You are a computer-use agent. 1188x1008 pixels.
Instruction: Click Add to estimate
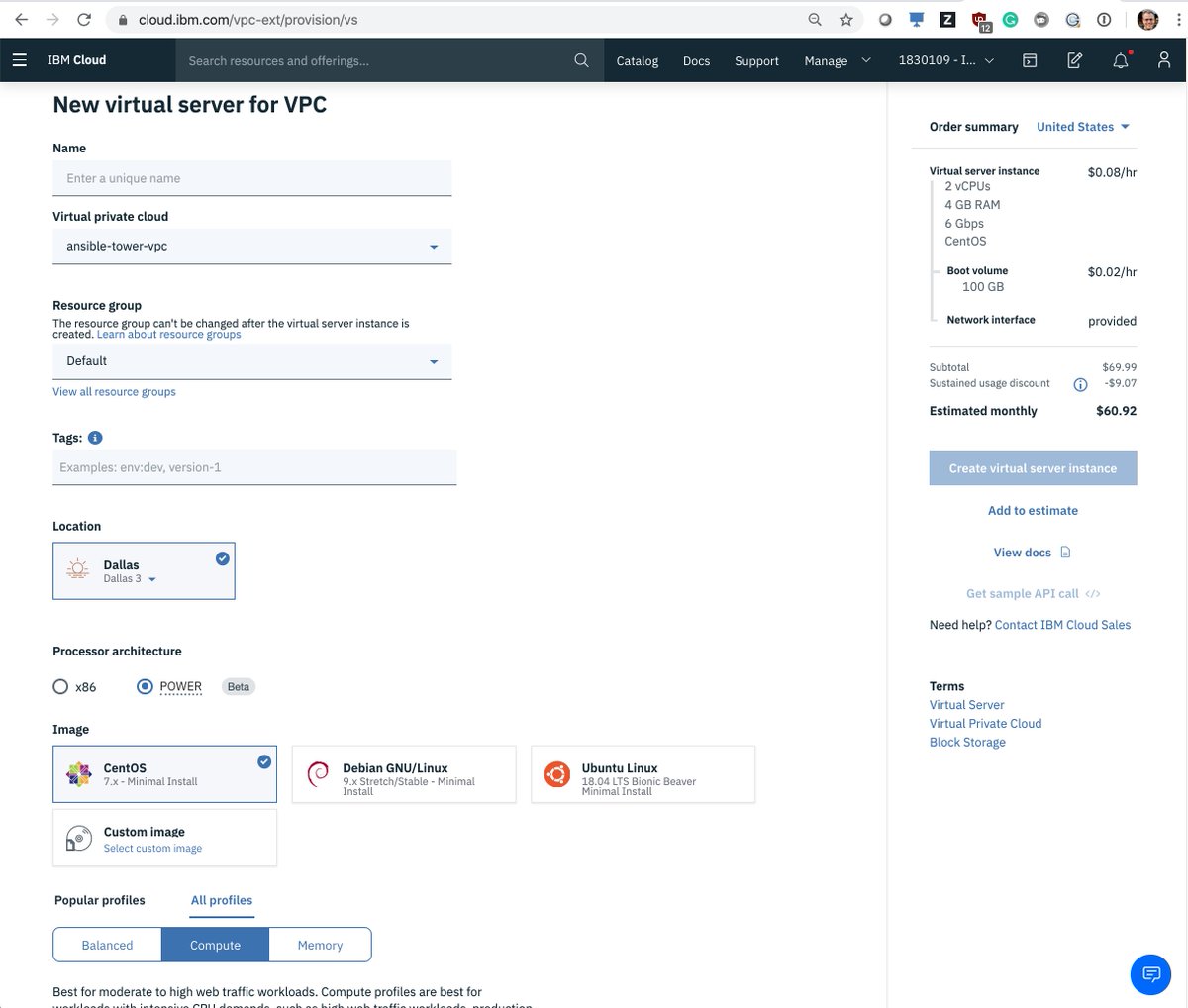tap(1033, 511)
